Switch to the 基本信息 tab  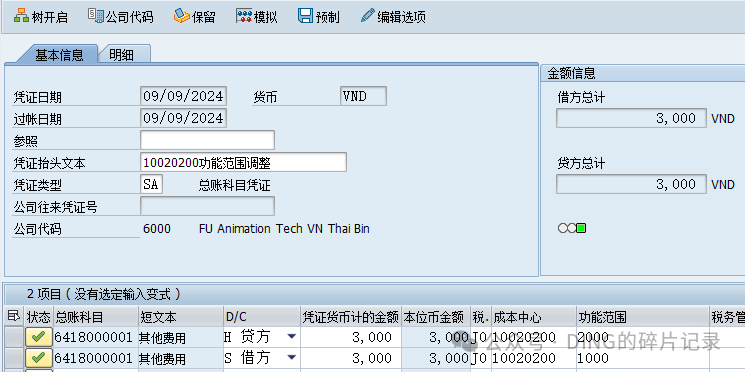58,55
